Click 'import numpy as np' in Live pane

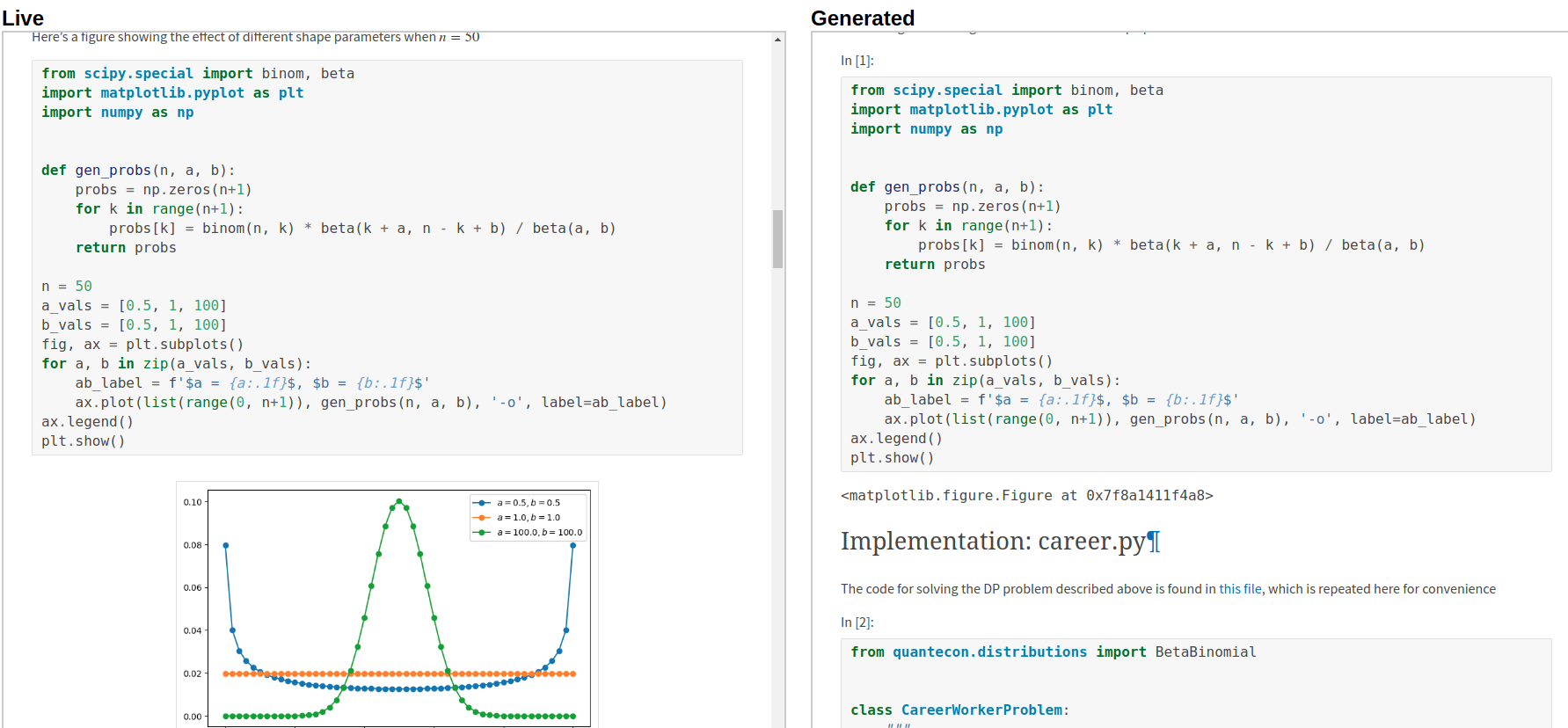pyautogui.click(x=118, y=113)
